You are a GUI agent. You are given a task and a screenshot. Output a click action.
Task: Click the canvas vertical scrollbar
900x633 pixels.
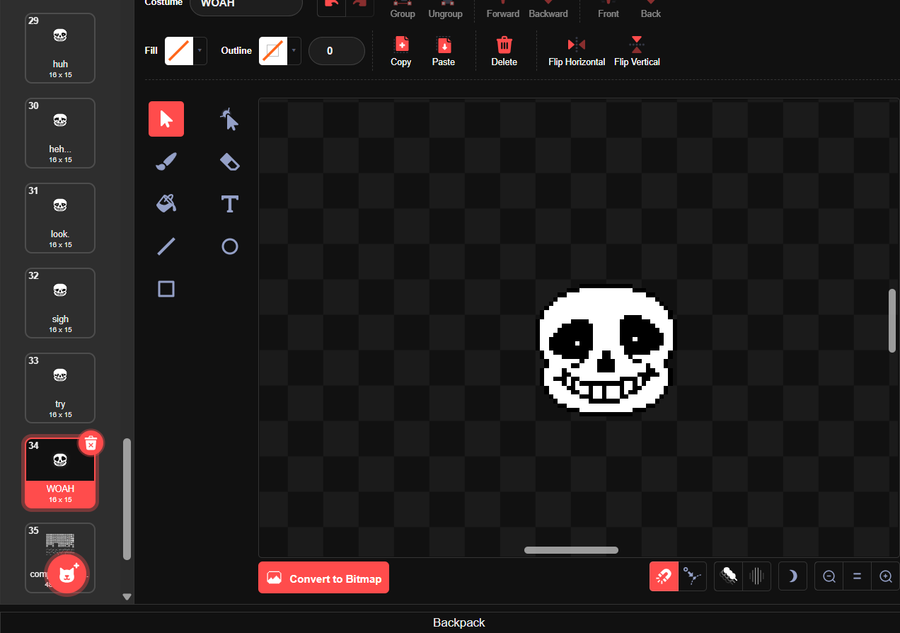point(892,321)
